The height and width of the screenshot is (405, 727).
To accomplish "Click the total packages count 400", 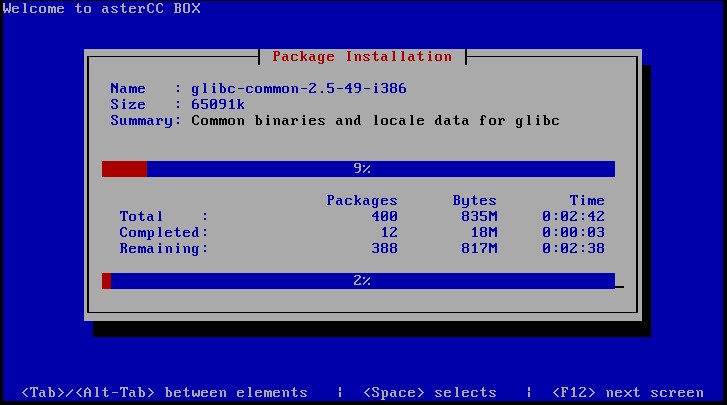I will (x=383, y=217).
